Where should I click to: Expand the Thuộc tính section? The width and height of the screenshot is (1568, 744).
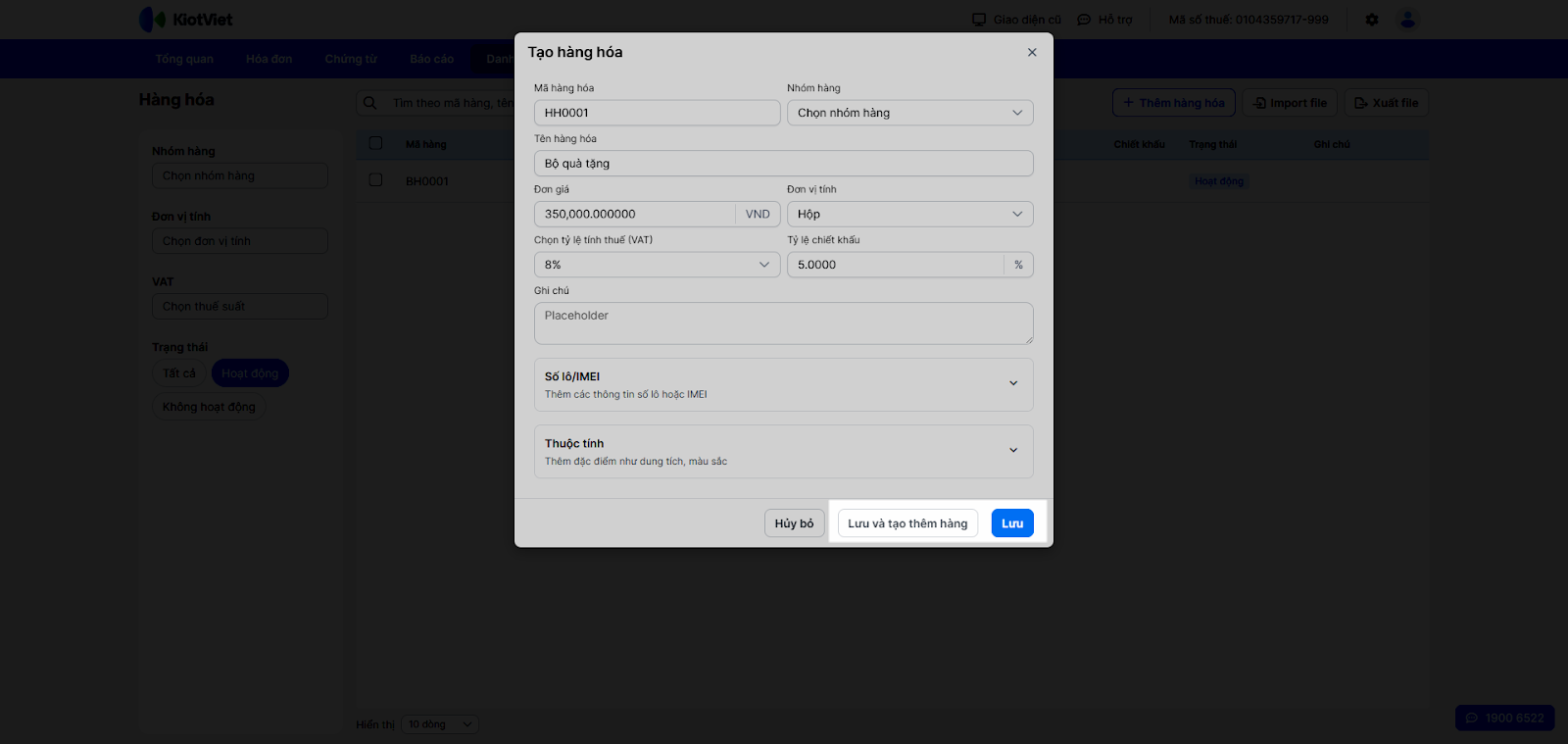(1013, 450)
